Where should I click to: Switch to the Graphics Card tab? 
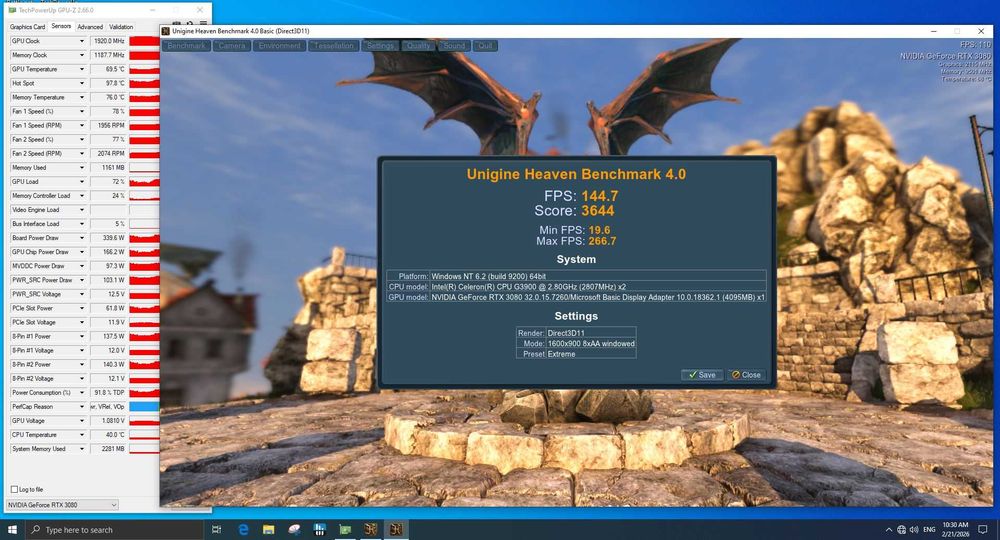[27, 27]
